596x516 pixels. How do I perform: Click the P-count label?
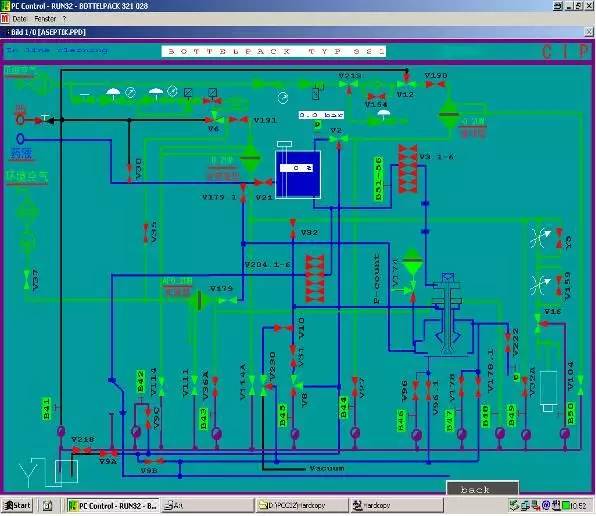(376, 279)
